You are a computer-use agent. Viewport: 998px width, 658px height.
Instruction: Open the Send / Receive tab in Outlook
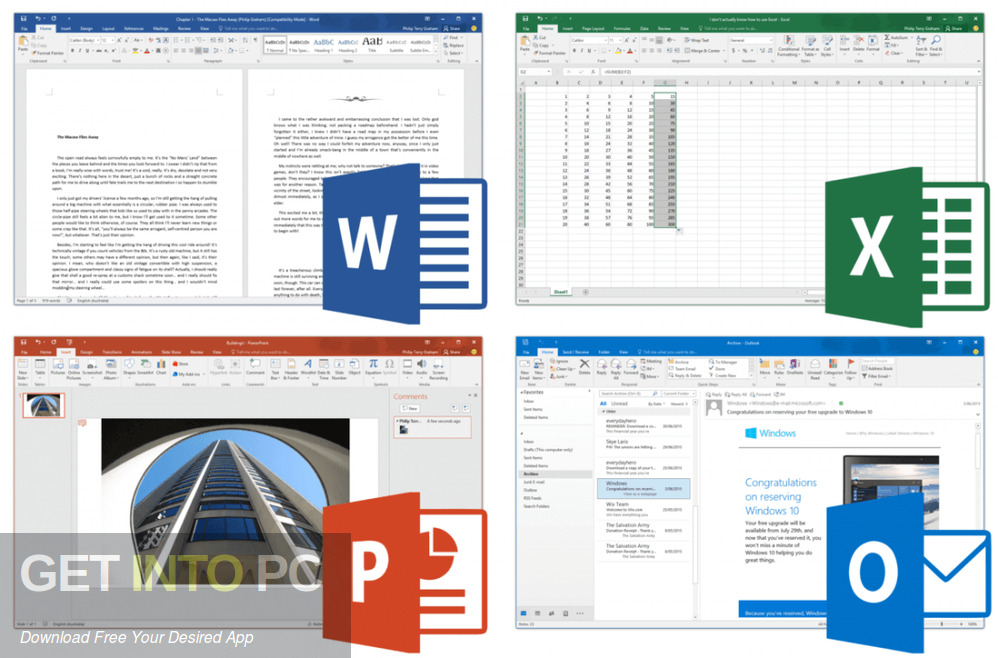pos(575,352)
